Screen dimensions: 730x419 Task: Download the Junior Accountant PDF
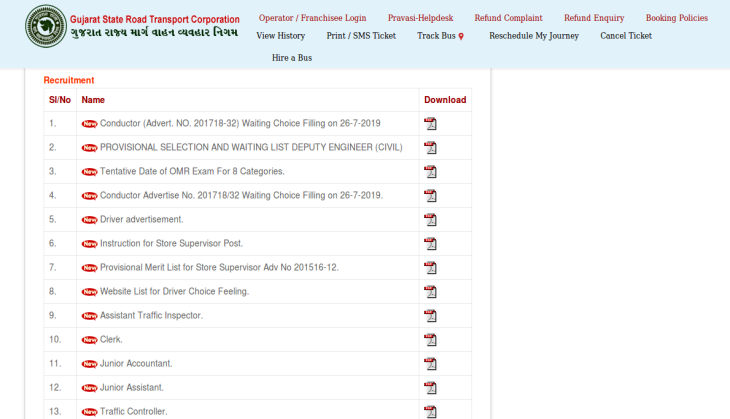click(431, 364)
